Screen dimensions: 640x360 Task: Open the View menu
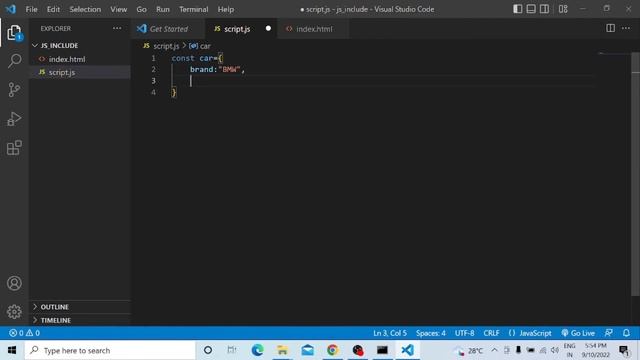(118, 9)
